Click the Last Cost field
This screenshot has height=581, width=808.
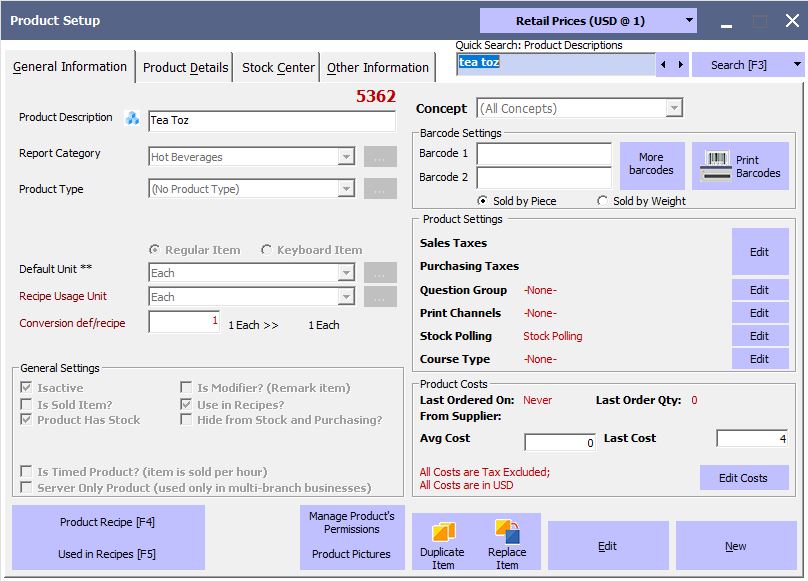click(752, 438)
